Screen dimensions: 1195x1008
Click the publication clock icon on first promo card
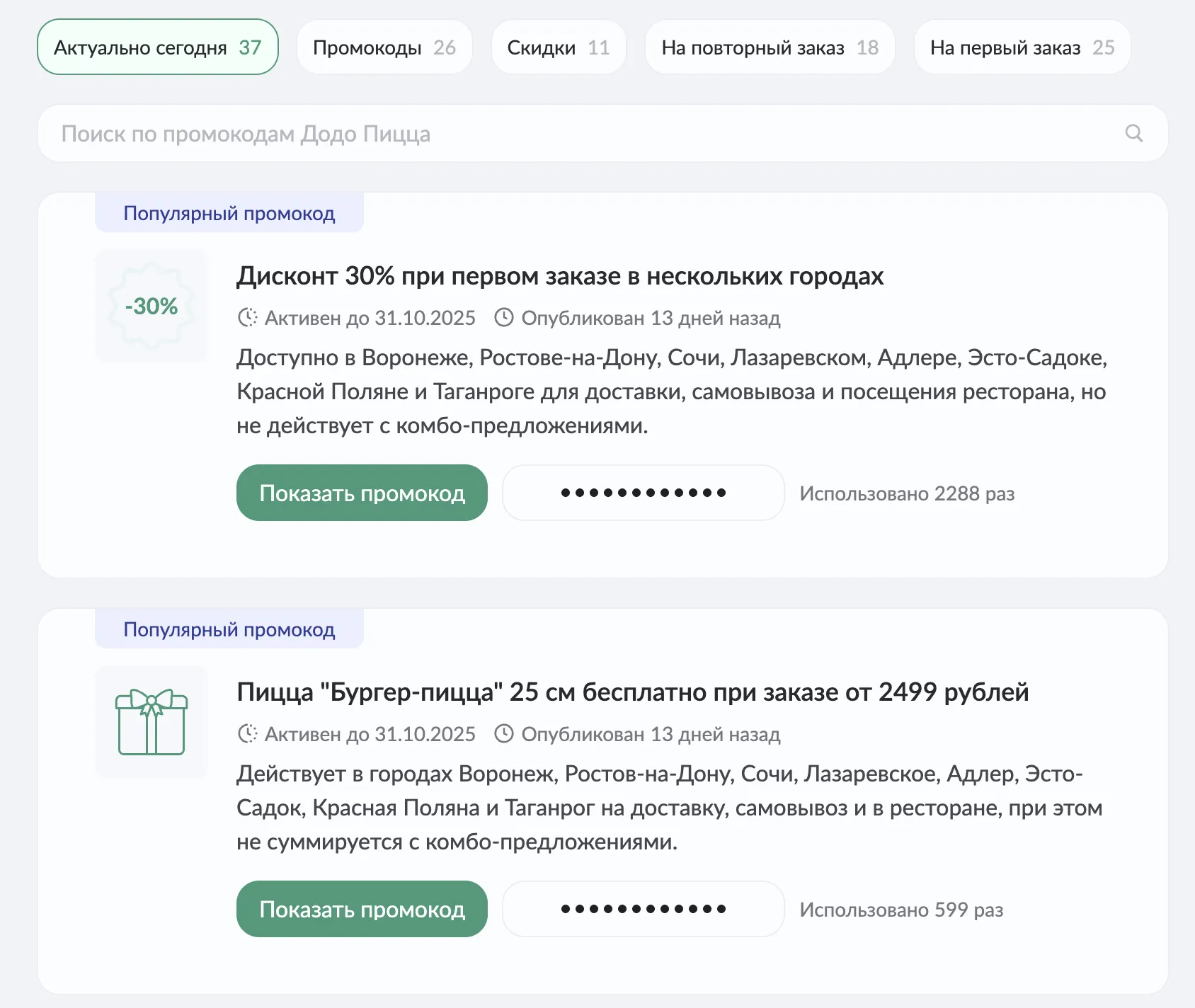click(x=504, y=318)
